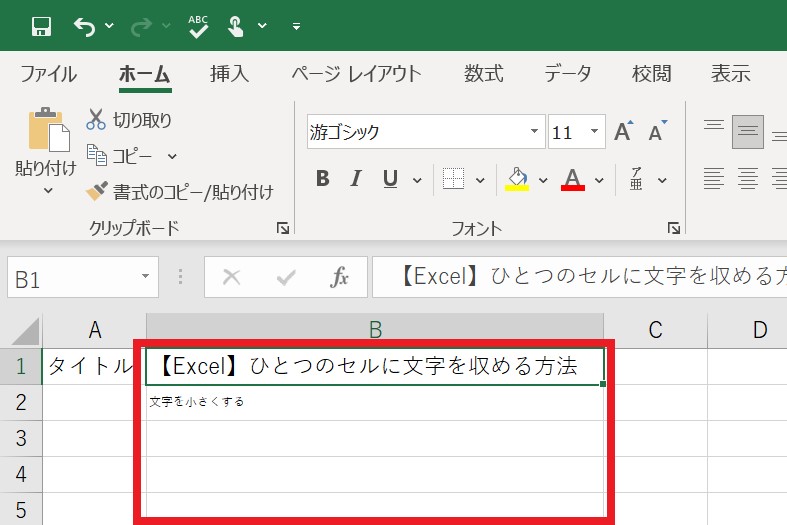Screen dimensions: 787x525
Task: Open the データ tab
Action: click(568, 74)
